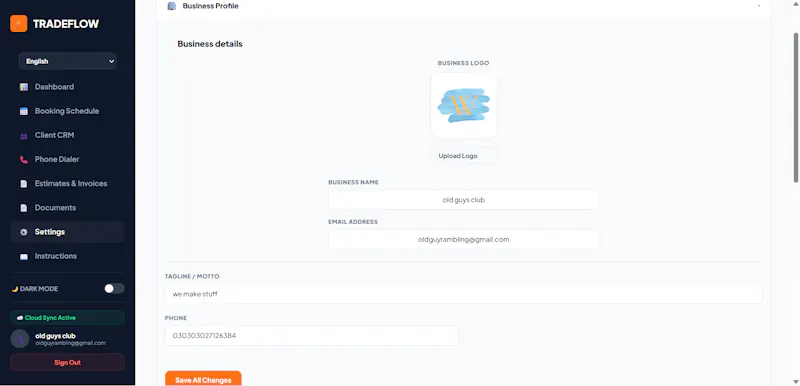Focus the Business Name input field
This screenshot has height=386, width=800.
[463, 200]
